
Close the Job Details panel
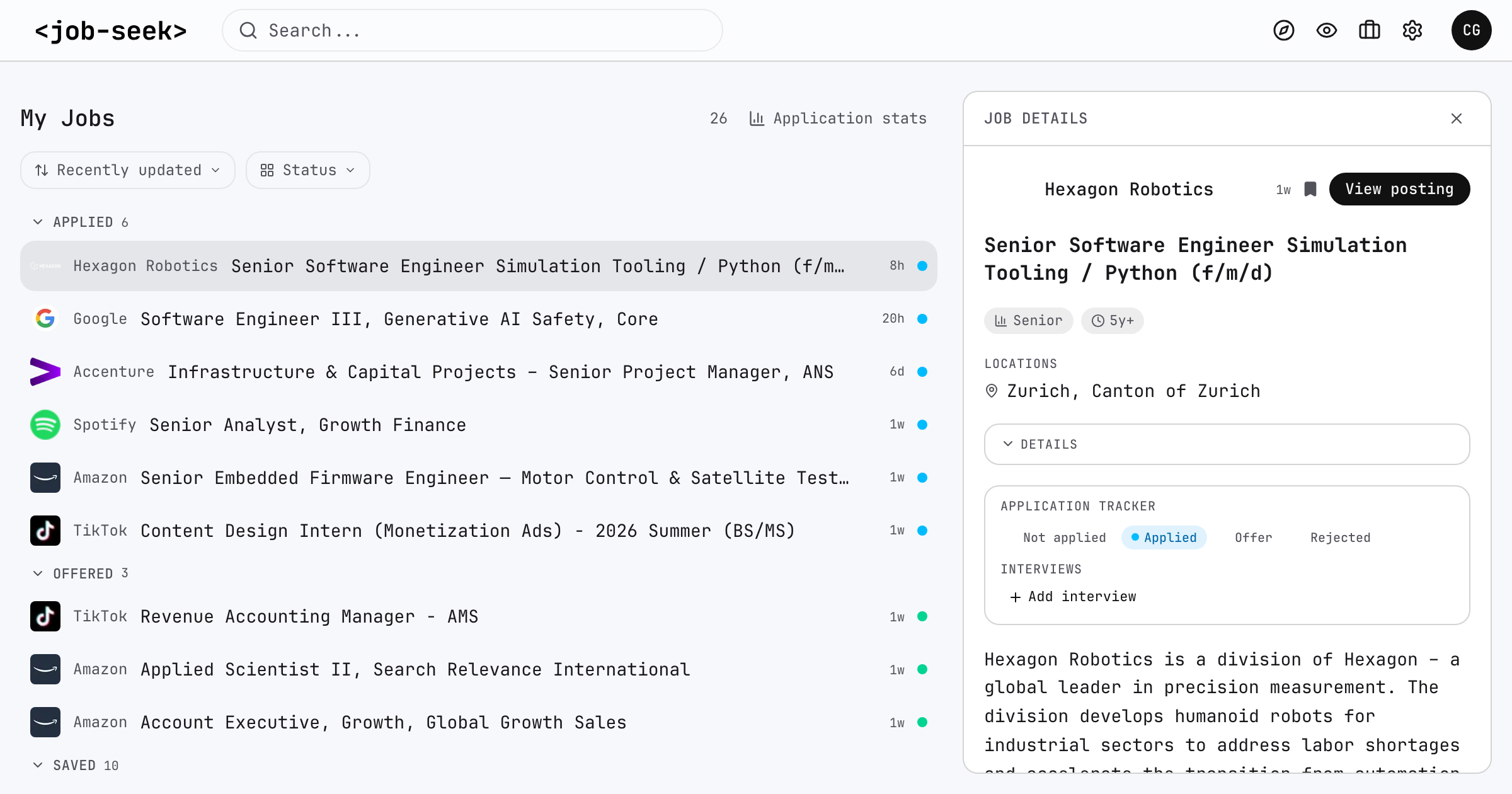coord(1456,118)
